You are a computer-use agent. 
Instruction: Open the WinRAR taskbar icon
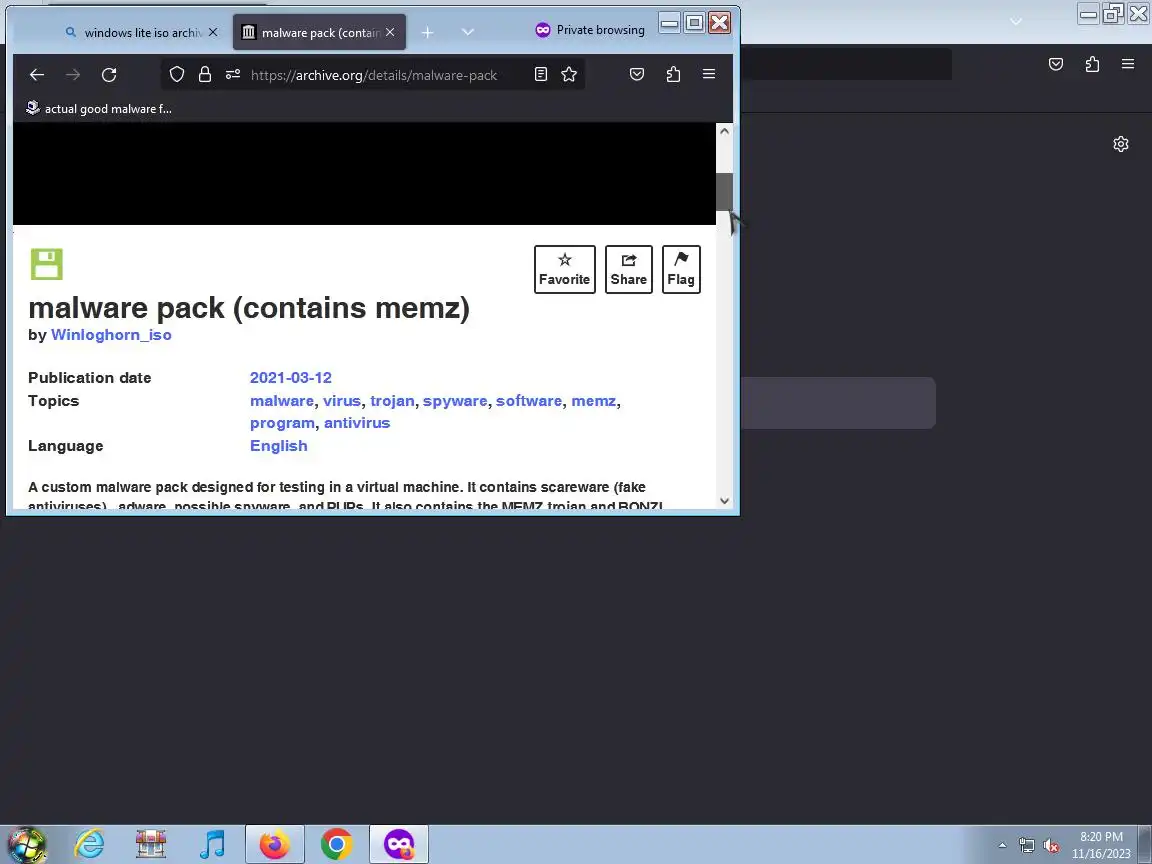[151, 844]
